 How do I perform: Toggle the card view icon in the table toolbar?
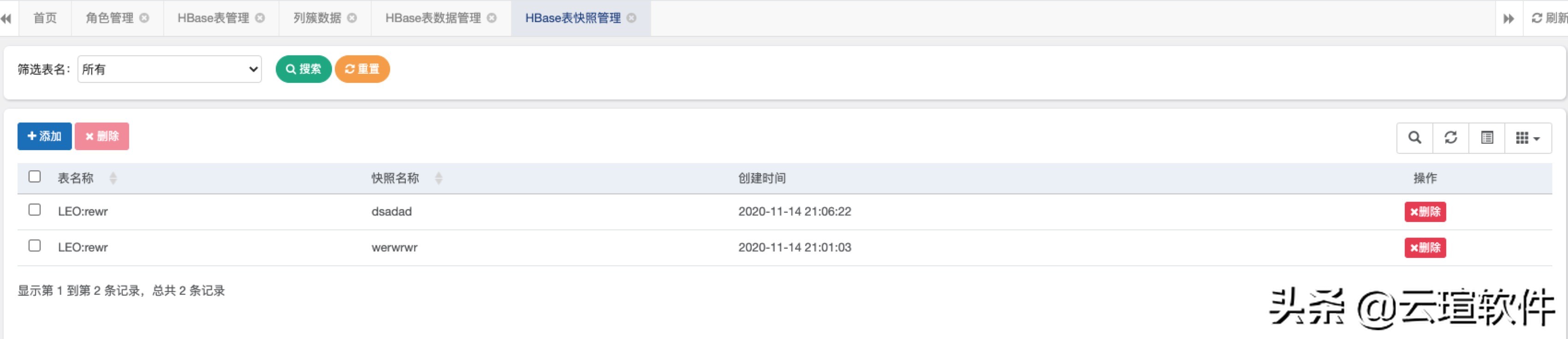coord(1488,137)
